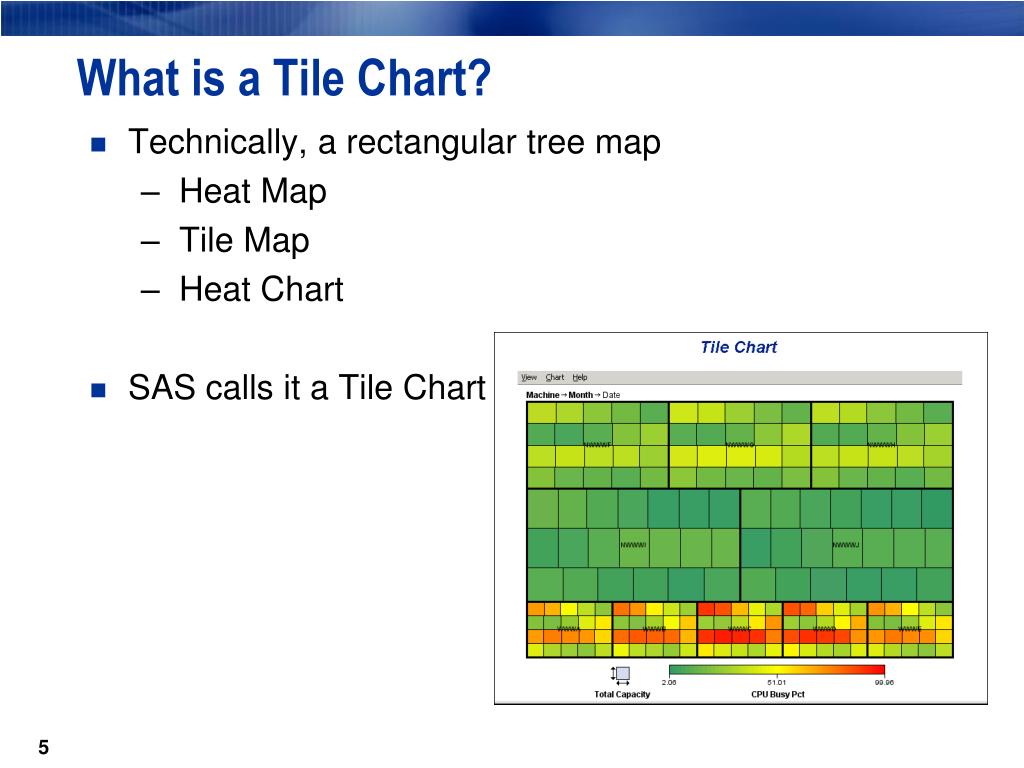
Task: Click the Month breadcrumb level
Action: click(581, 395)
